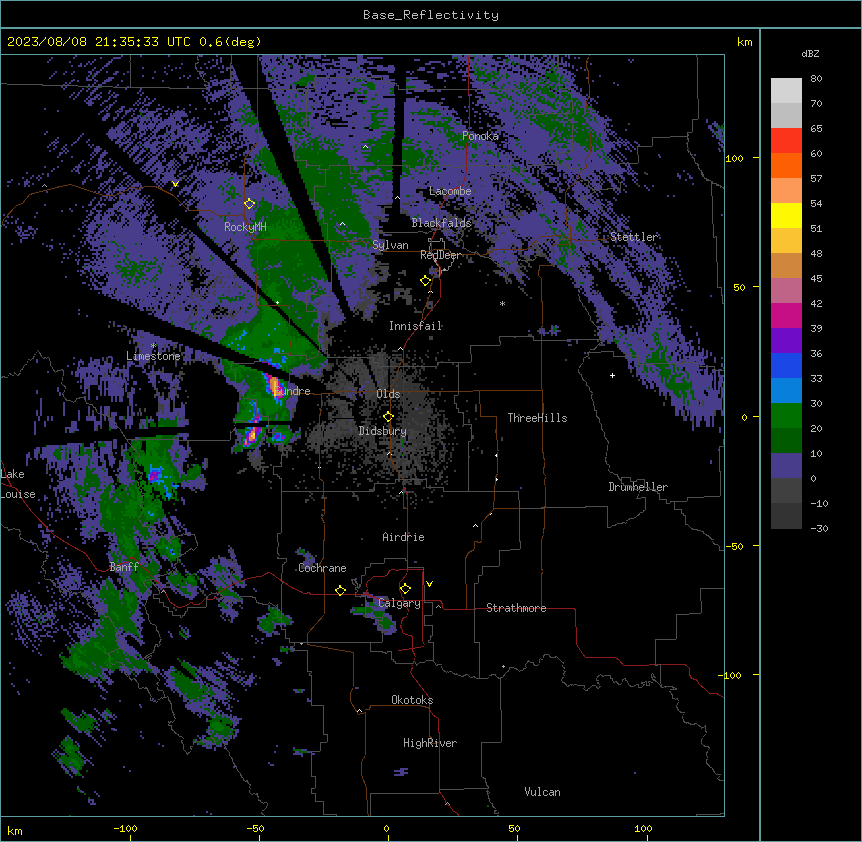
Task: Click the -100 tick label on the bottom axis
Action: 126,828
